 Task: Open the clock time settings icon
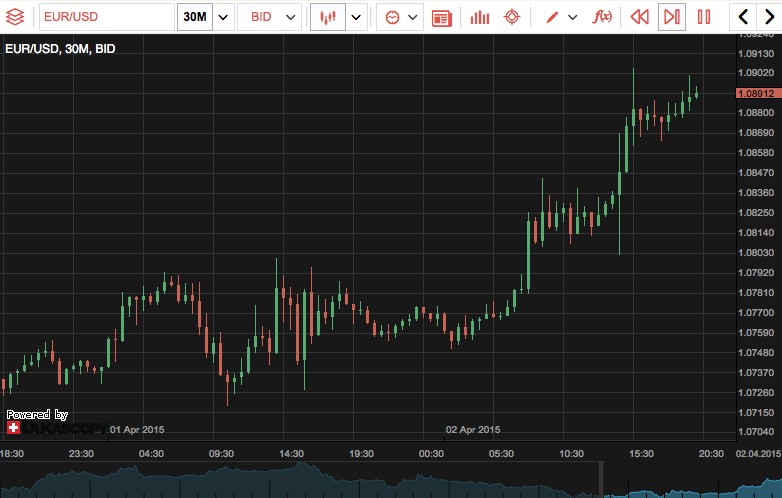pyautogui.click(x=392, y=17)
